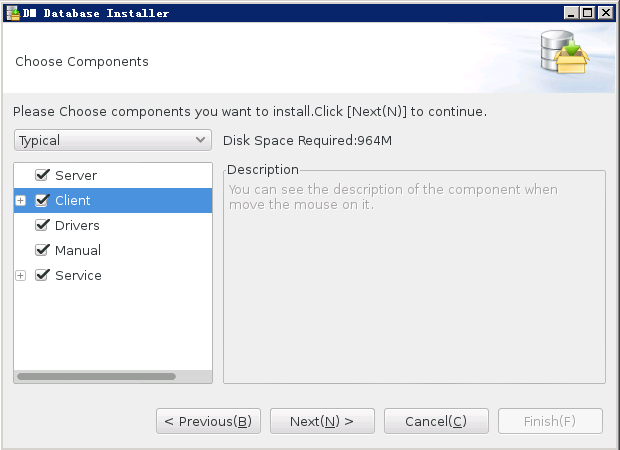This screenshot has width=620, height=450.
Task: Open the Typical install type dropdown
Action: pyautogui.click(x=113, y=140)
